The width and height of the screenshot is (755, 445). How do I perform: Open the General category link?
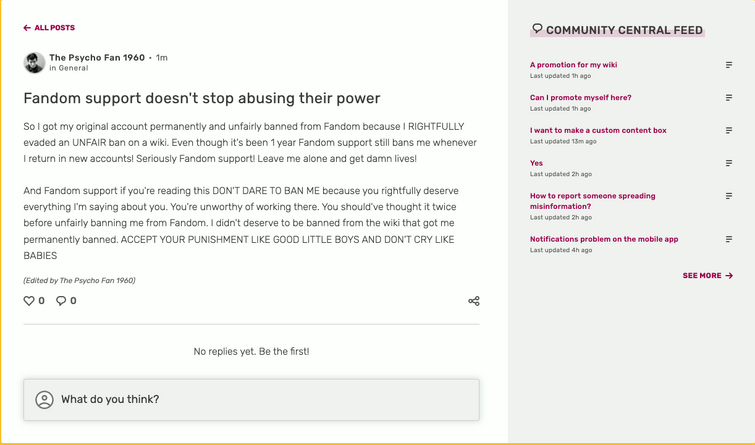(x=73, y=68)
